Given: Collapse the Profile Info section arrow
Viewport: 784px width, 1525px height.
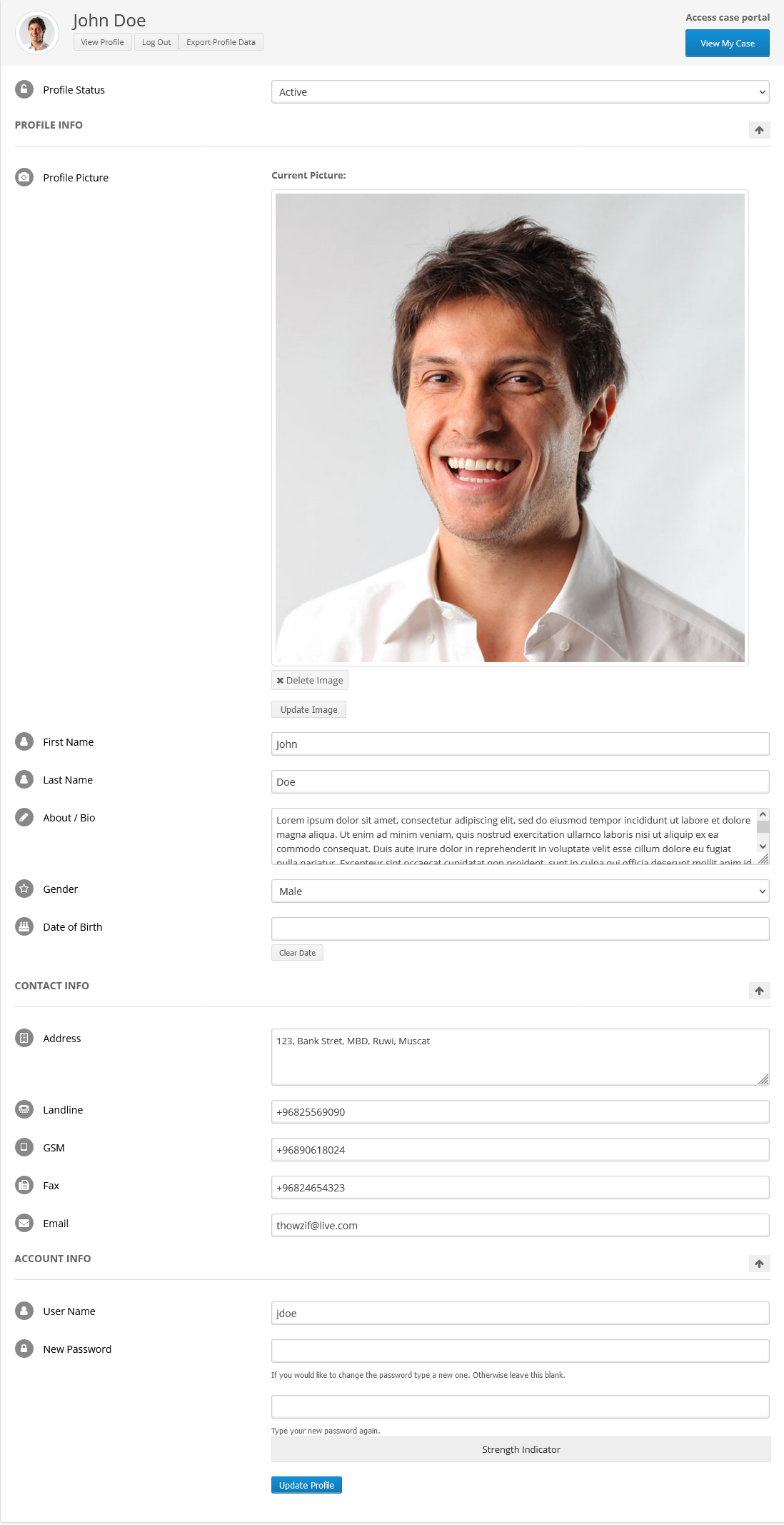Looking at the screenshot, I should coord(759,130).
